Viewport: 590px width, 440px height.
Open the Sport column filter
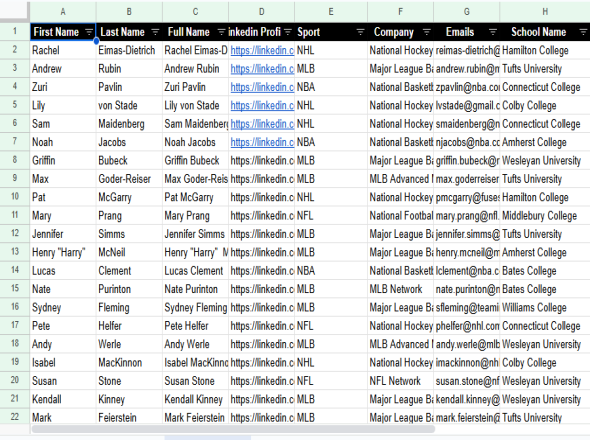(360, 32)
